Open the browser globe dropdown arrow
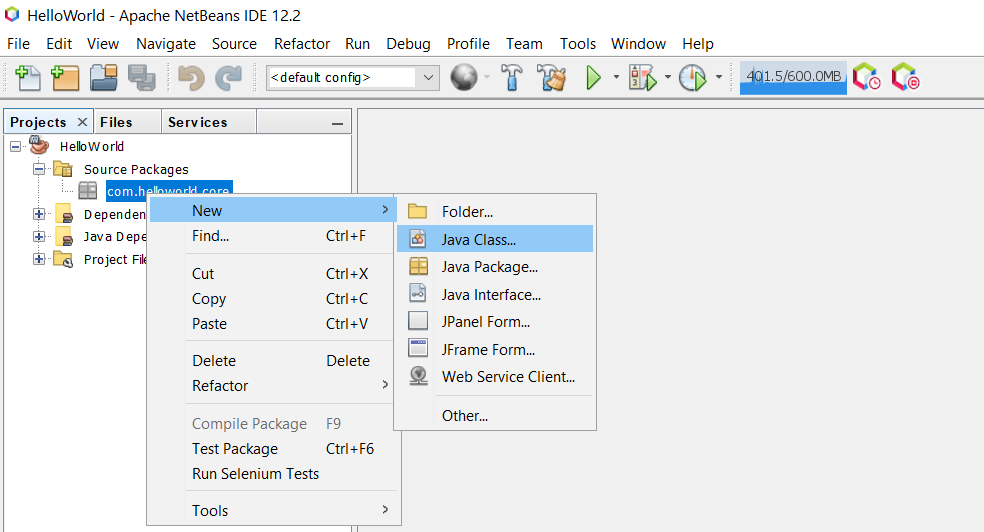 [487, 77]
